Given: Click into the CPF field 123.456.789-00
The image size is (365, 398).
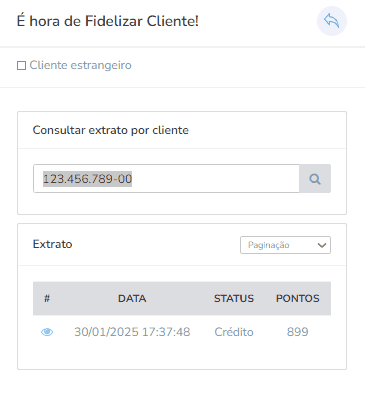Looking at the screenshot, I should [x=166, y=178].
